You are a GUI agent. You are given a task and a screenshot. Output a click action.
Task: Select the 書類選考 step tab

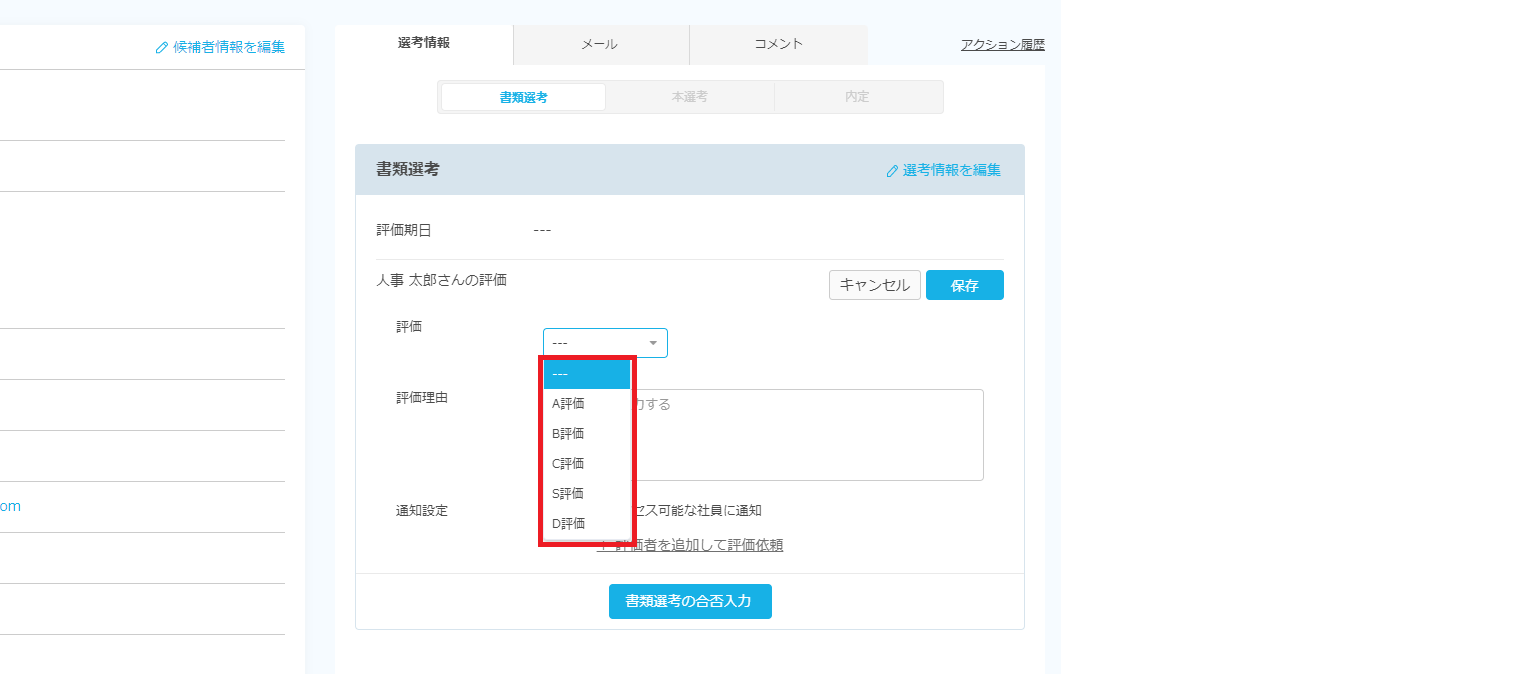click(523, 97)
